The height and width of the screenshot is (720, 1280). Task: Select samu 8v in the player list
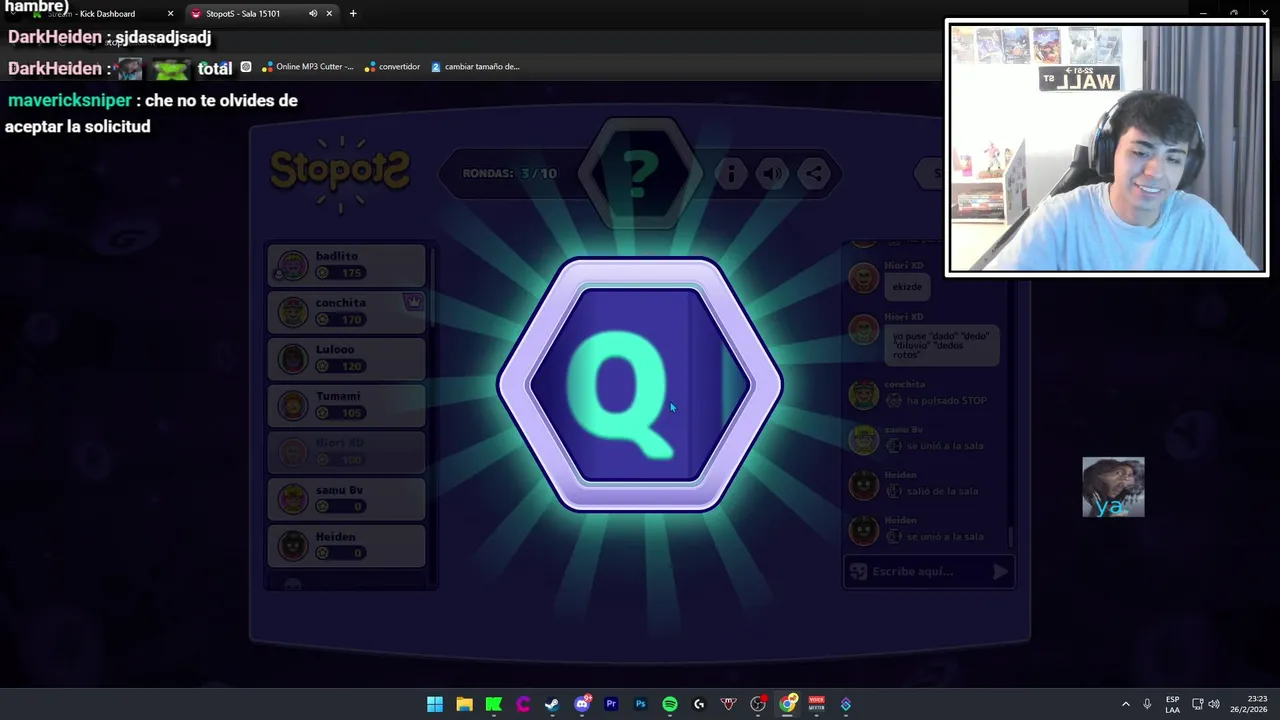(347, 498)
